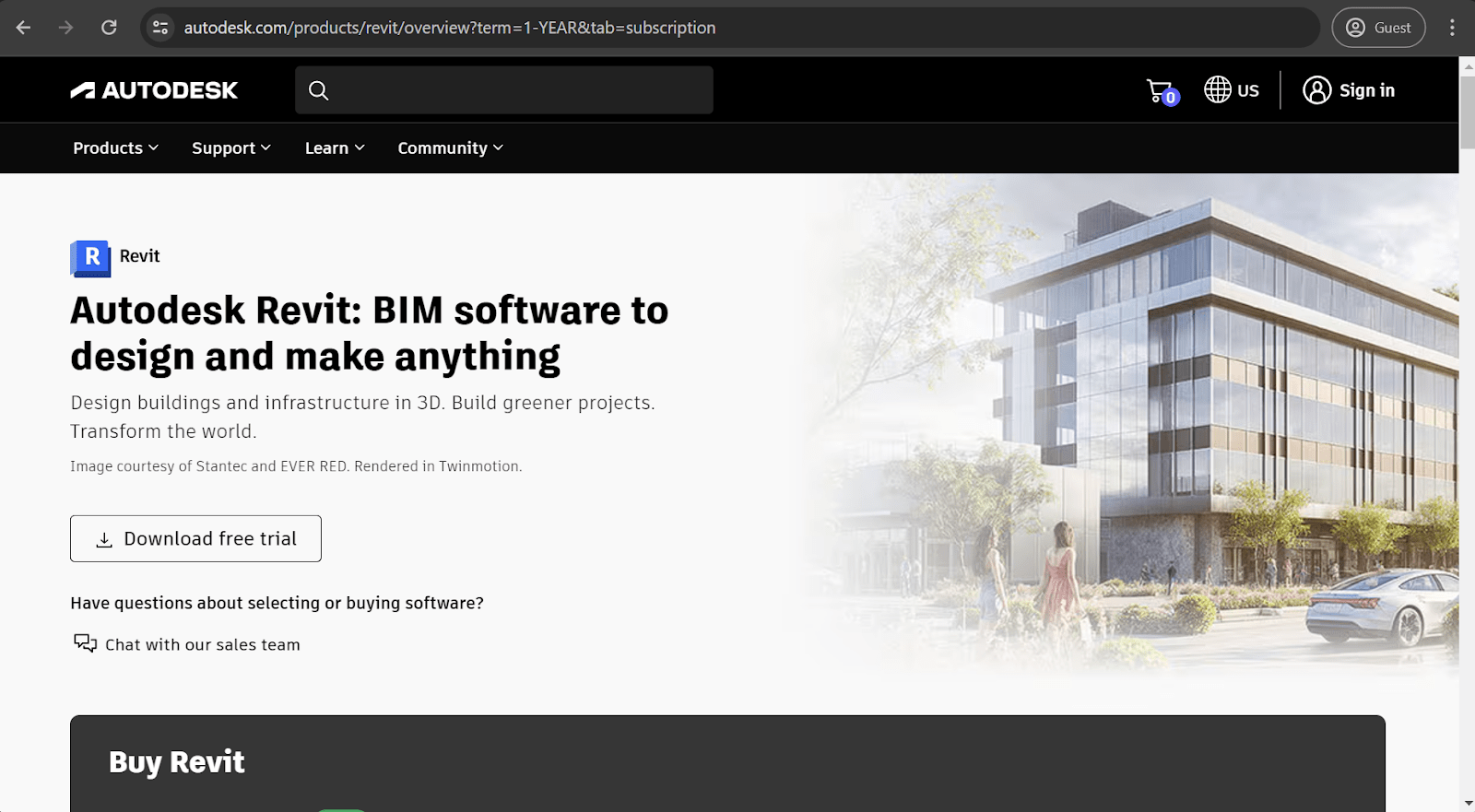This screenshot has height=812, width=1475.
Task: Open Chrome three-dot menu
Action: pyautogui.click(x=1452, y=28)
